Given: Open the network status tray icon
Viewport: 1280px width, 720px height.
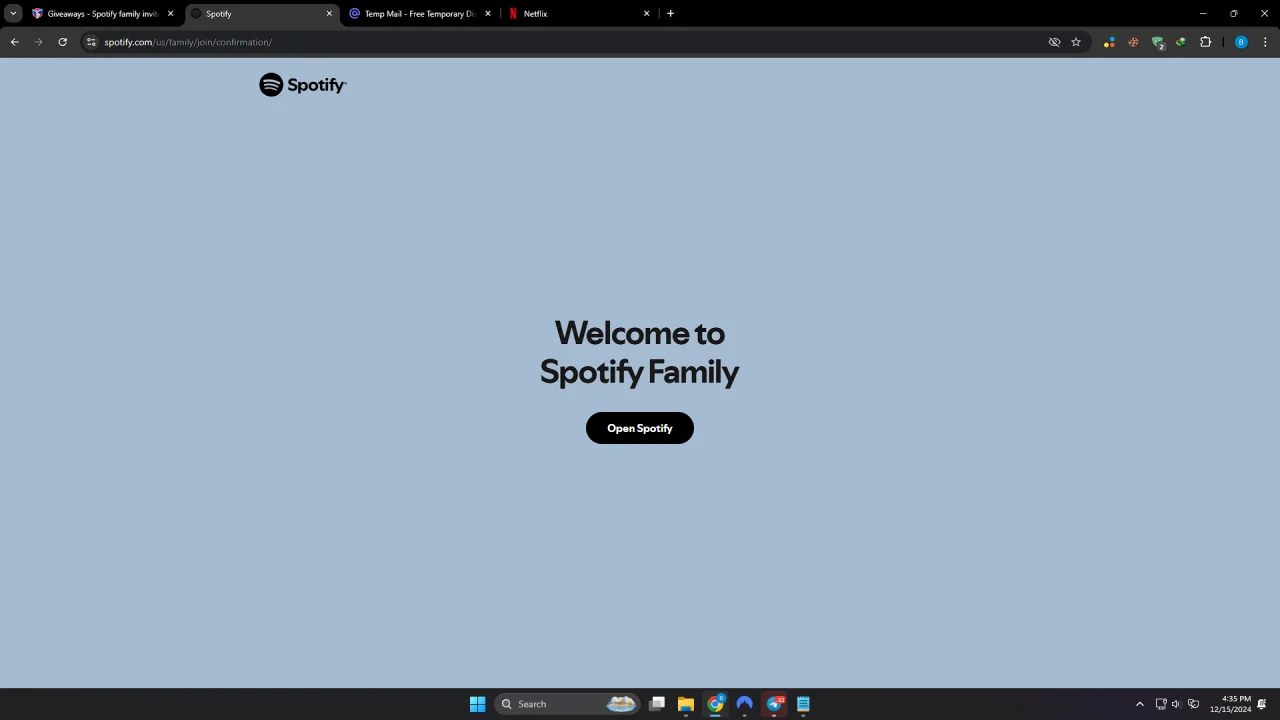Looking at the screenshot, I should click(1160, 704).
